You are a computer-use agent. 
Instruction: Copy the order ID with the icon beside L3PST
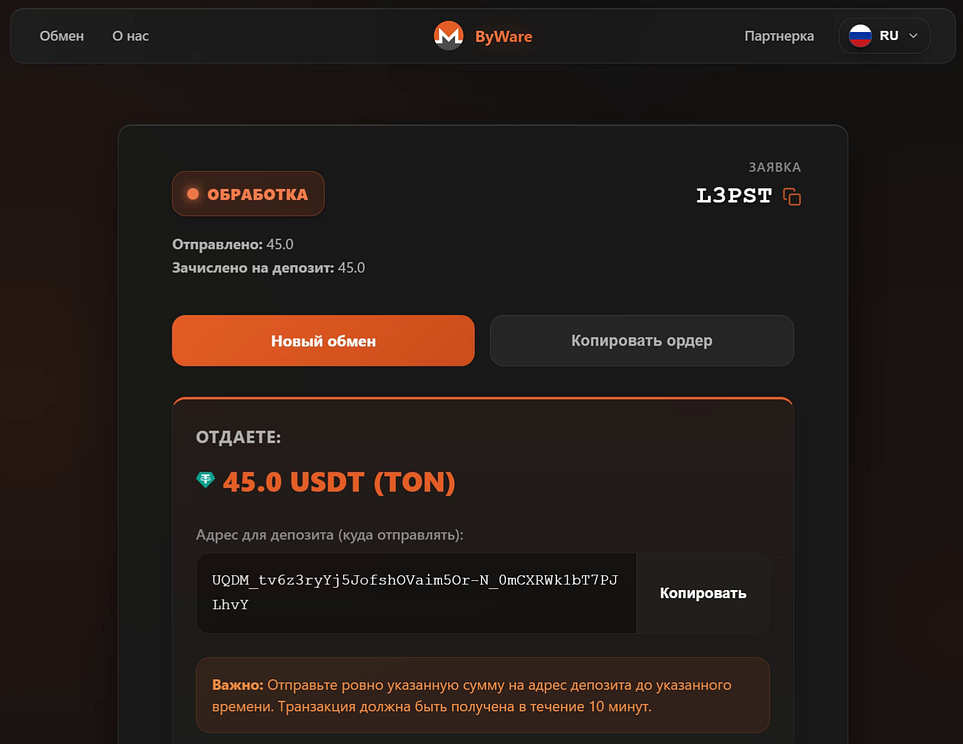[792, 197]
